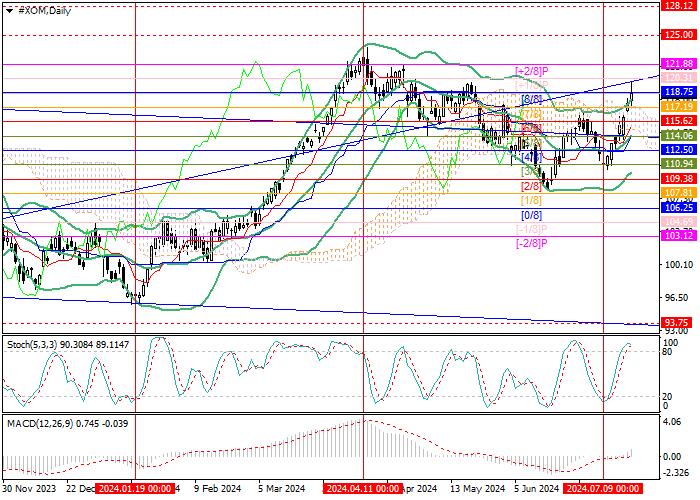Image resolution: width=700 pixels, height=500 pixels.
Task: Click the 5 Jun 2024 date label
Action: [x=537, y=489]
